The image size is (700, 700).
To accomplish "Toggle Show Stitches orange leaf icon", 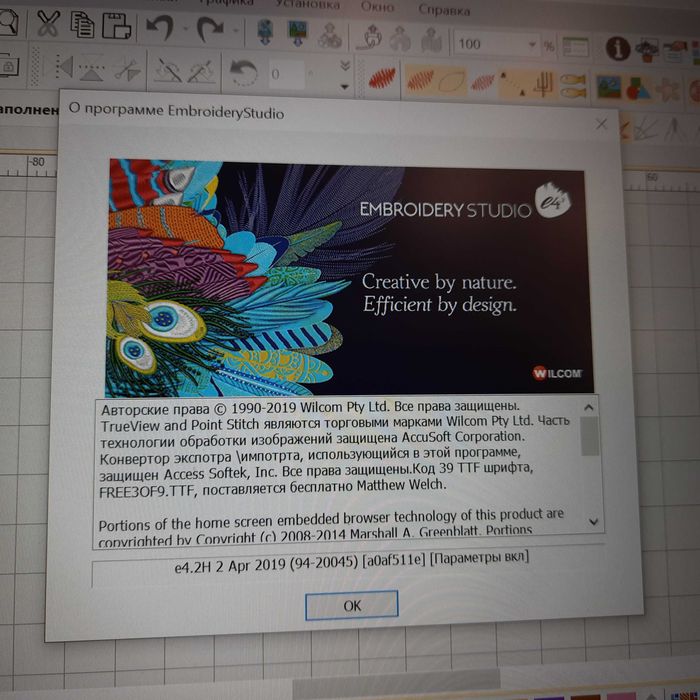I will [x=420, y=79].
